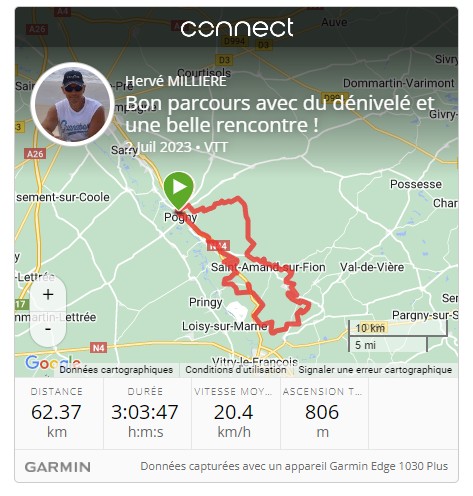Toggle the map scale bar units
Image resolution: width=473 pixels, height=496 pixels.
coord(398,336)
